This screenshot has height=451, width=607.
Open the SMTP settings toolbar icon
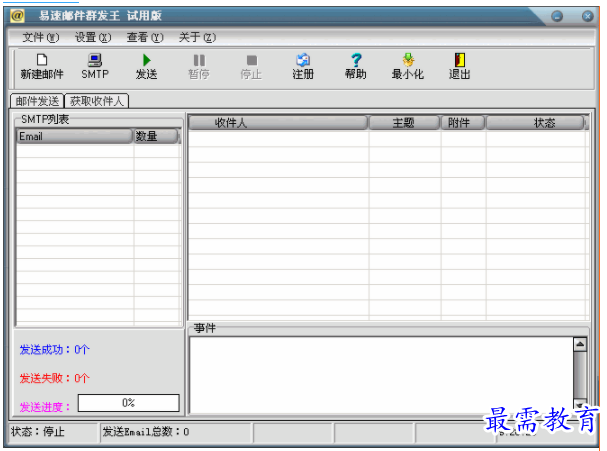click(x=95, y=66)
